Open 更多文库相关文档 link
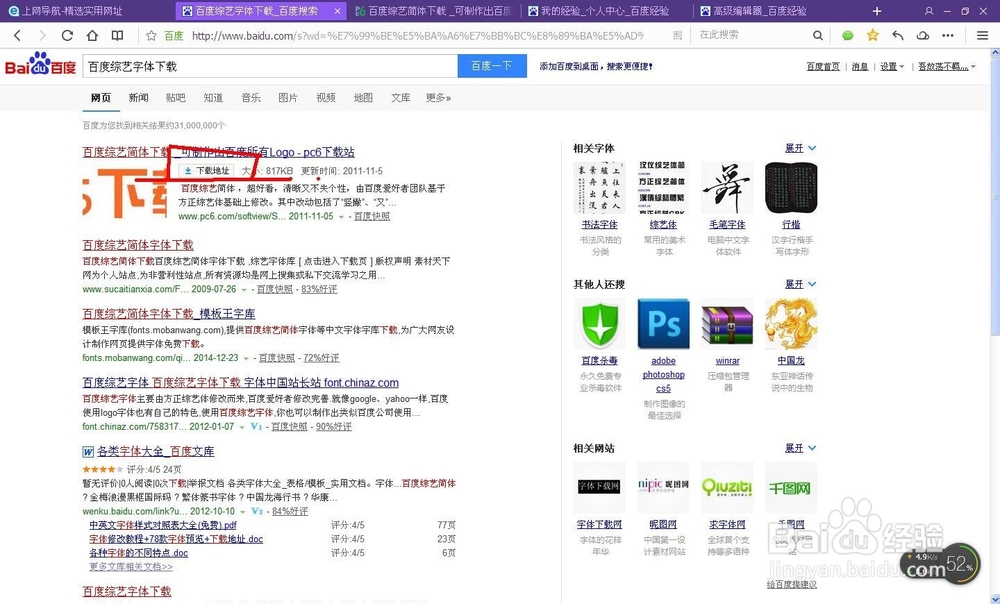The height and width of the screenshot is (604, 1000). click(131, 566)
